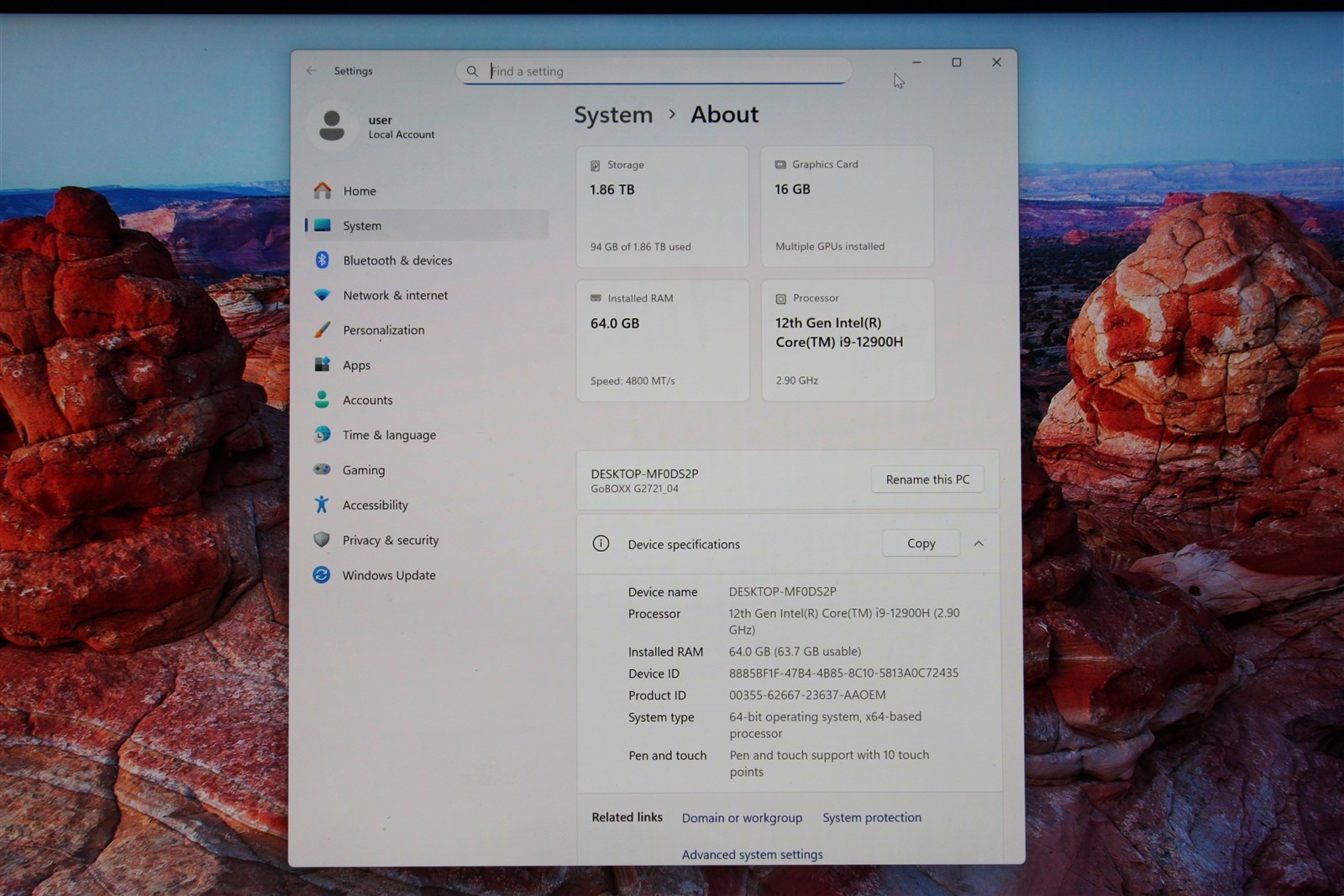Image resolution: width=1344 pixels, height=896 pixels.
Task: Click the 64-bit operating system value
Action: pos(825,725)
